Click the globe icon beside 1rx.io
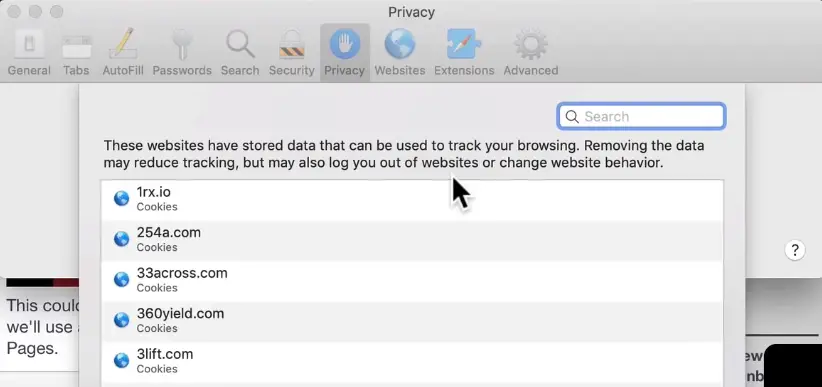 tap(121, 199)
